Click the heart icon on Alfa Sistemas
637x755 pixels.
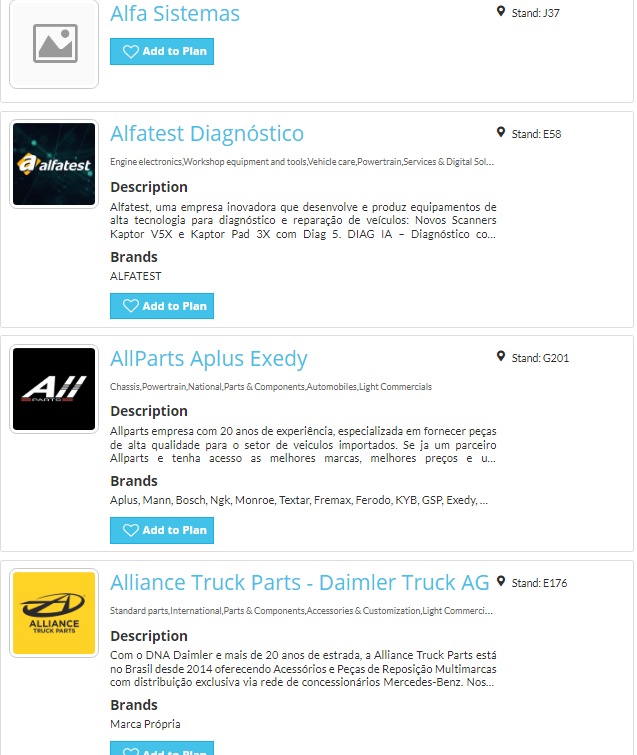click(130, 52)
